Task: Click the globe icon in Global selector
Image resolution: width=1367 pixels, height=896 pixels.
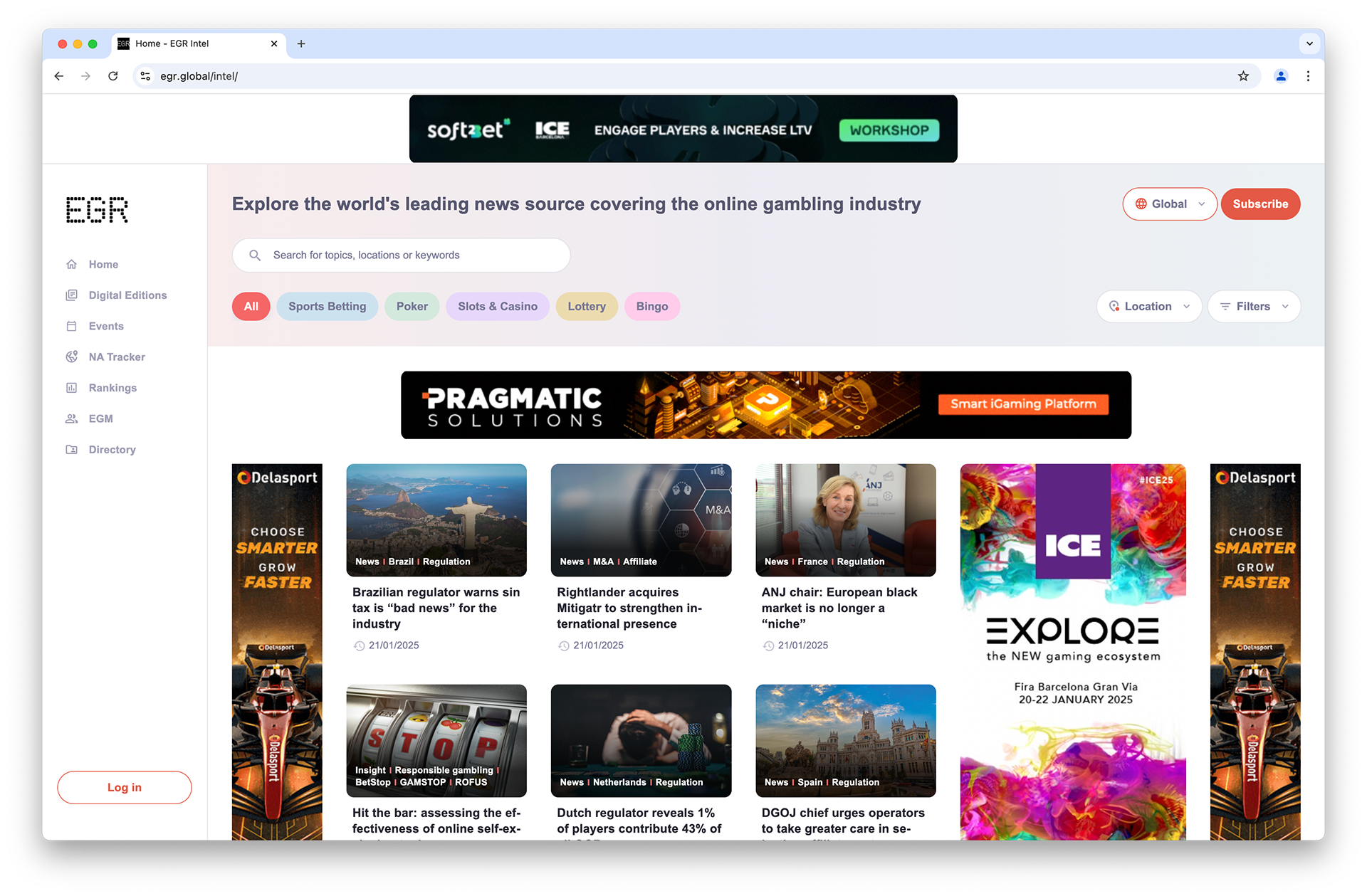Action: click(x=1141, y=204)
